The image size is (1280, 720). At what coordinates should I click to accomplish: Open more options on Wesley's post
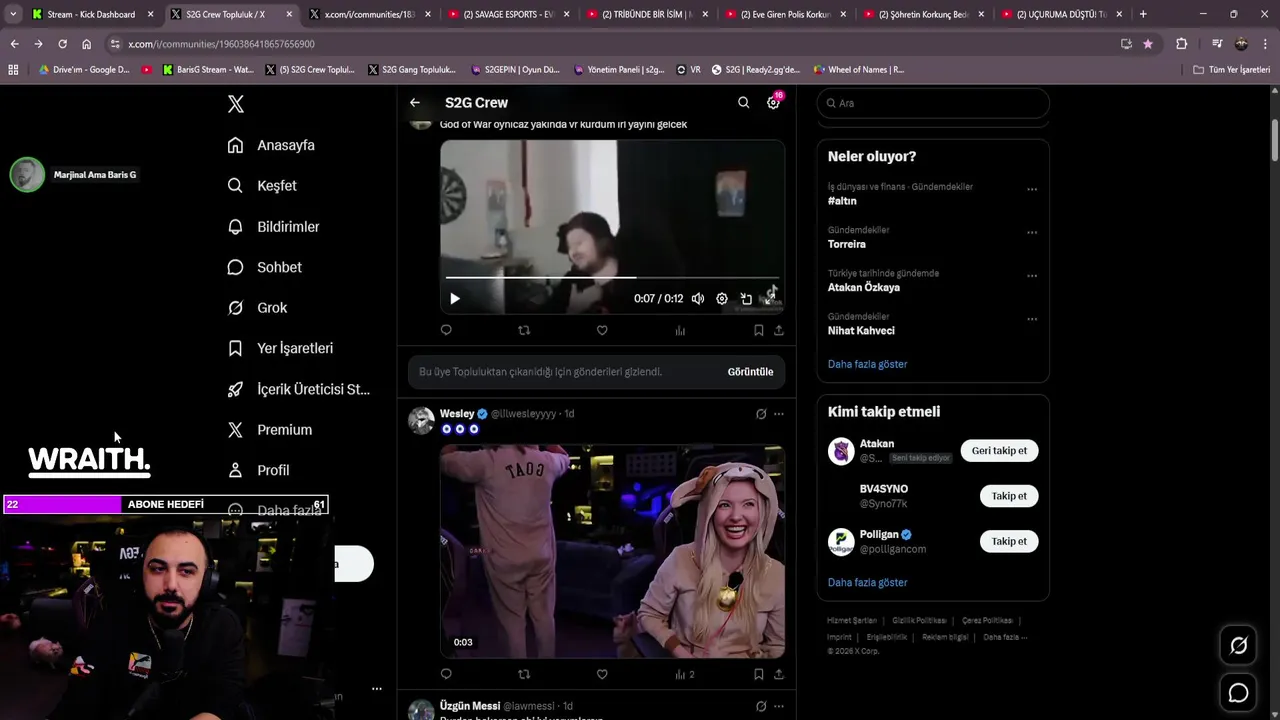pyautogui.click(x=779, y=414)
